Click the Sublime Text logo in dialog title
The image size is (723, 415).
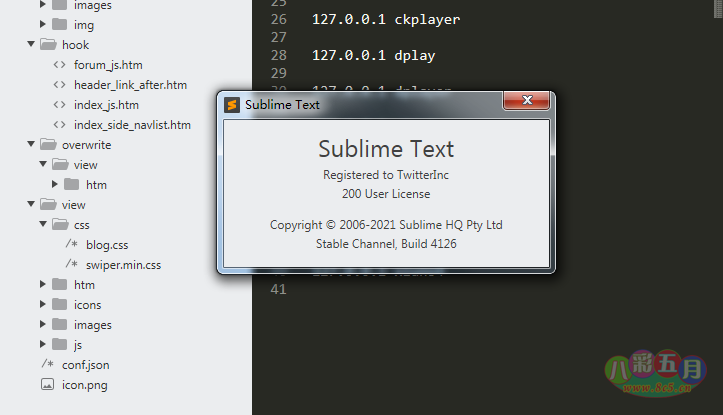pyautogui.click(x=231, y=105)
